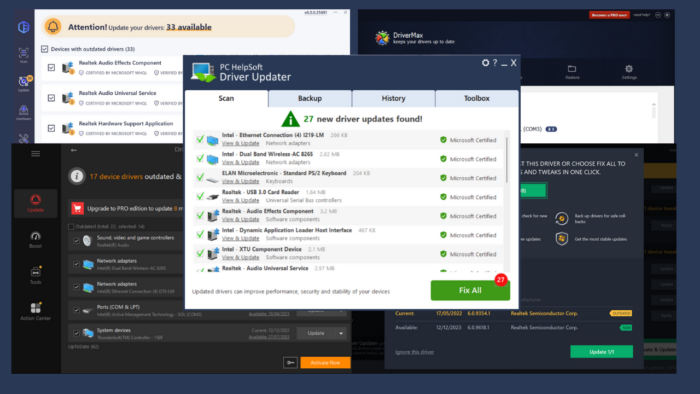This screenshot has width=700, height=394.
Task: Open dropdown arrow beside System devices Update button
Action: coord(341,333)
